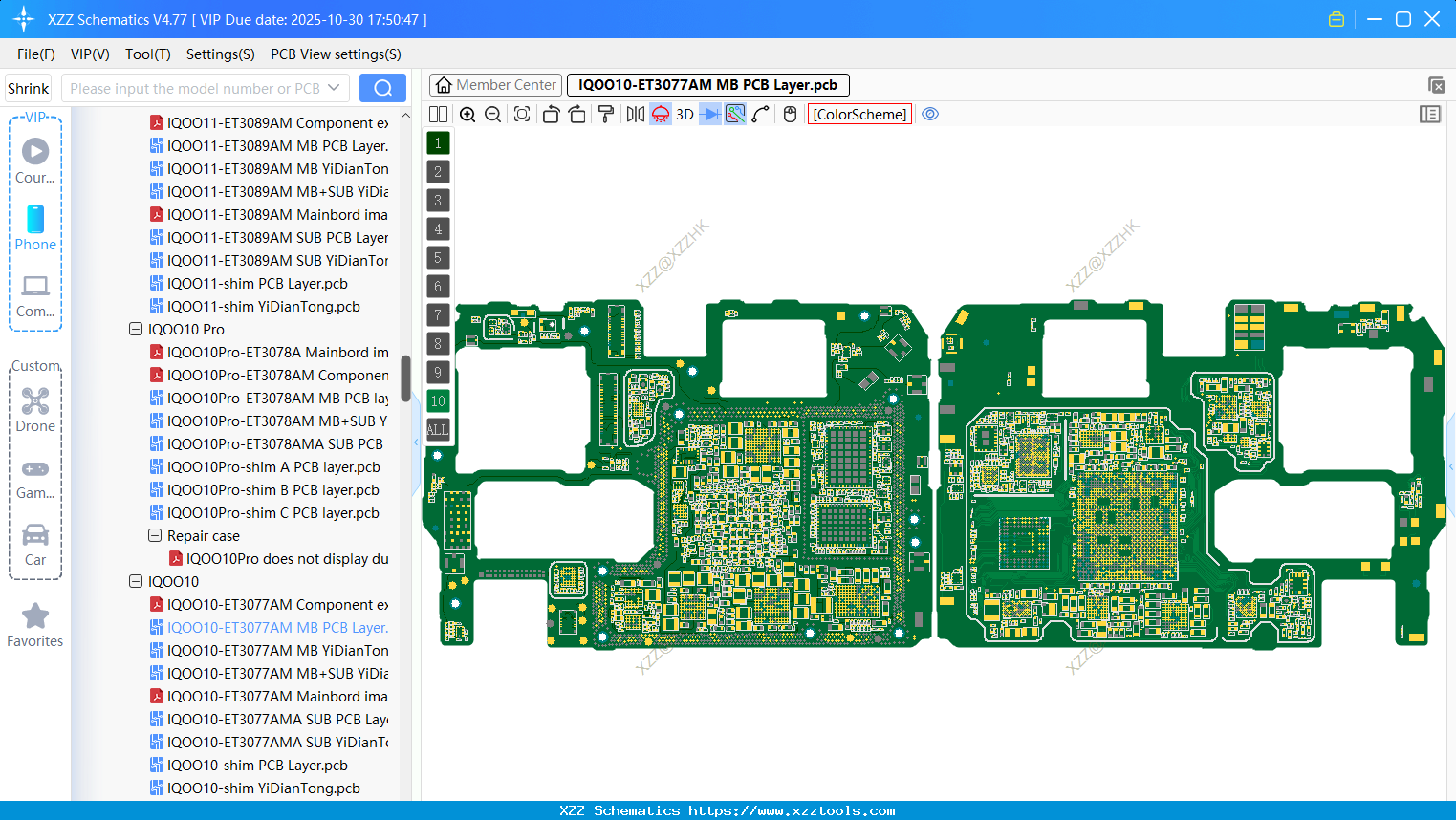Zoom out on the PCB view

491,114
